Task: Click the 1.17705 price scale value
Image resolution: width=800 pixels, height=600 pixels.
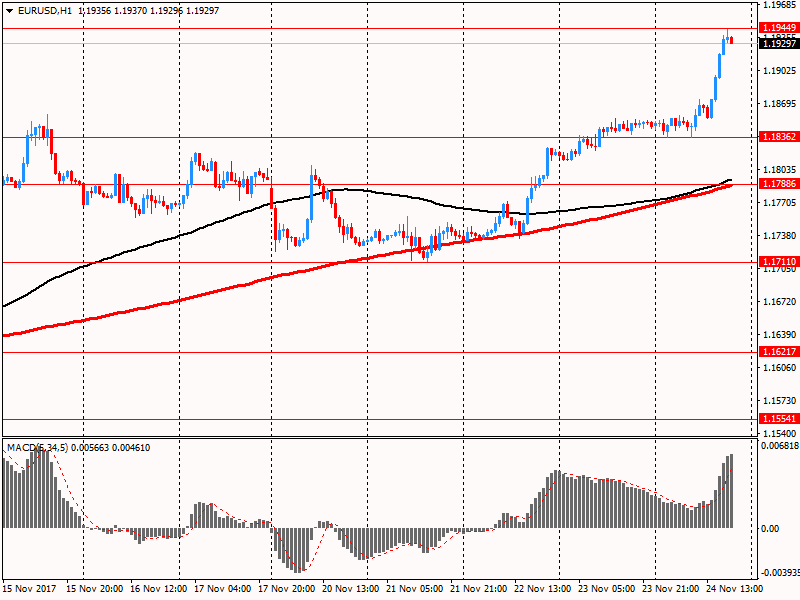Action: click(779, 203)
